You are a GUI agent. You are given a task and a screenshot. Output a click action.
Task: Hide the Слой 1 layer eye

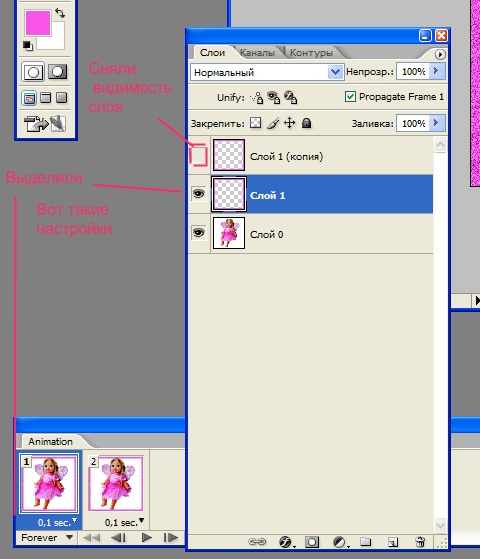(x=199, y=194)
